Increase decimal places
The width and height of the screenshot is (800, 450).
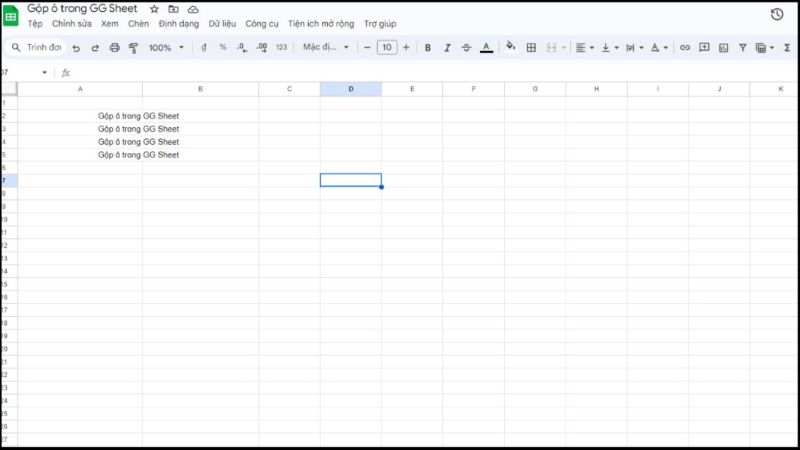(x=262, y=47)
